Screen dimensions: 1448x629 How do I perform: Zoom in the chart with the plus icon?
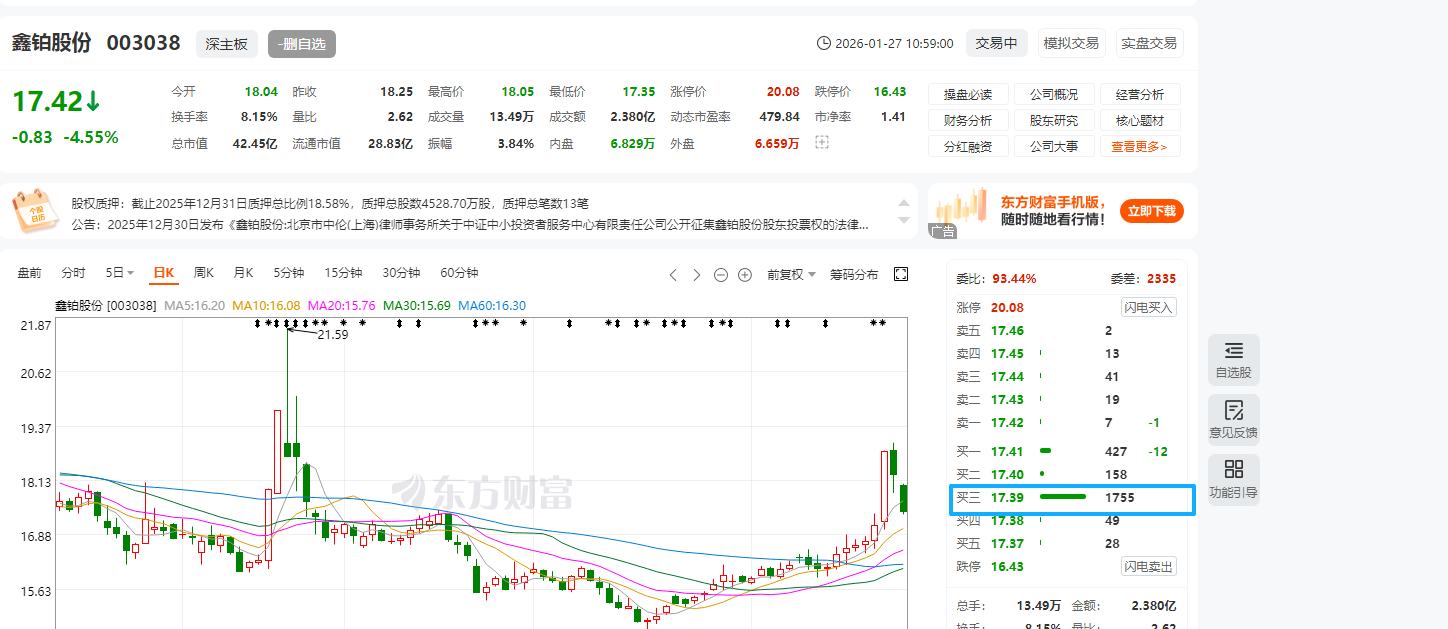(744, 274)
